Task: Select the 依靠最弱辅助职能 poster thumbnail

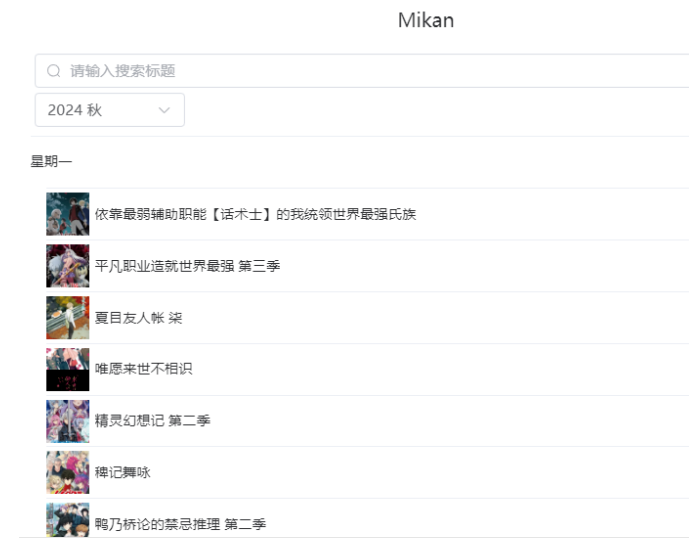Action: [68, 214]
